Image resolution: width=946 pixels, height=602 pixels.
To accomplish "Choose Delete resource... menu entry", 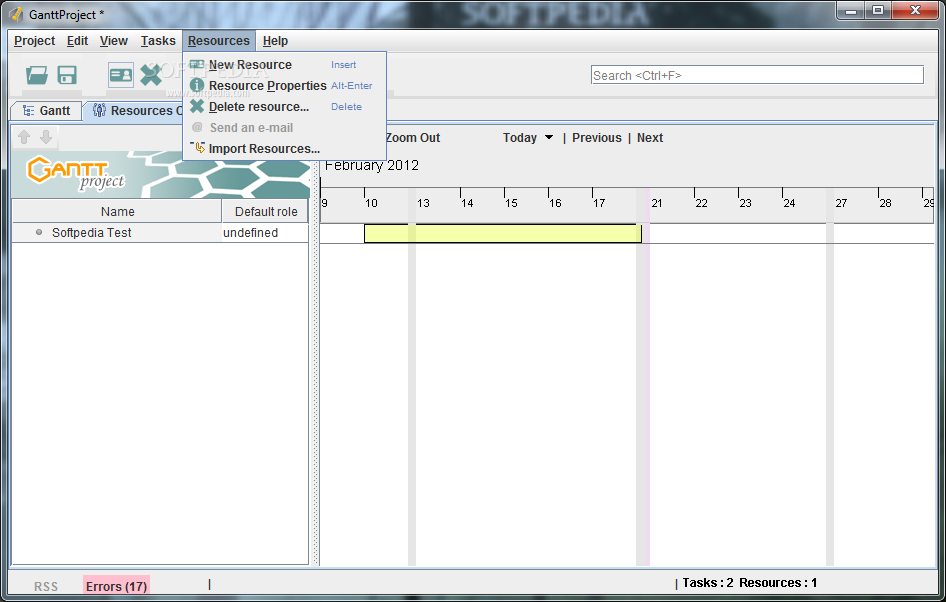I will tap(284, 107).
